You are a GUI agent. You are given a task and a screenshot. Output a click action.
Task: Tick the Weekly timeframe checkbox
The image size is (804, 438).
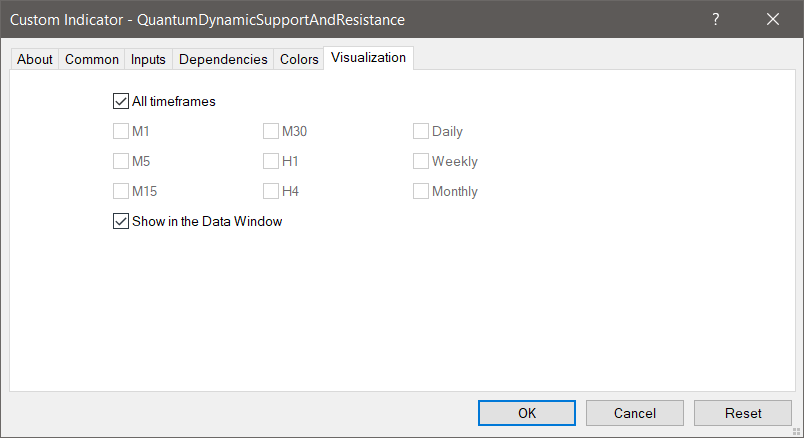[421, 161]
